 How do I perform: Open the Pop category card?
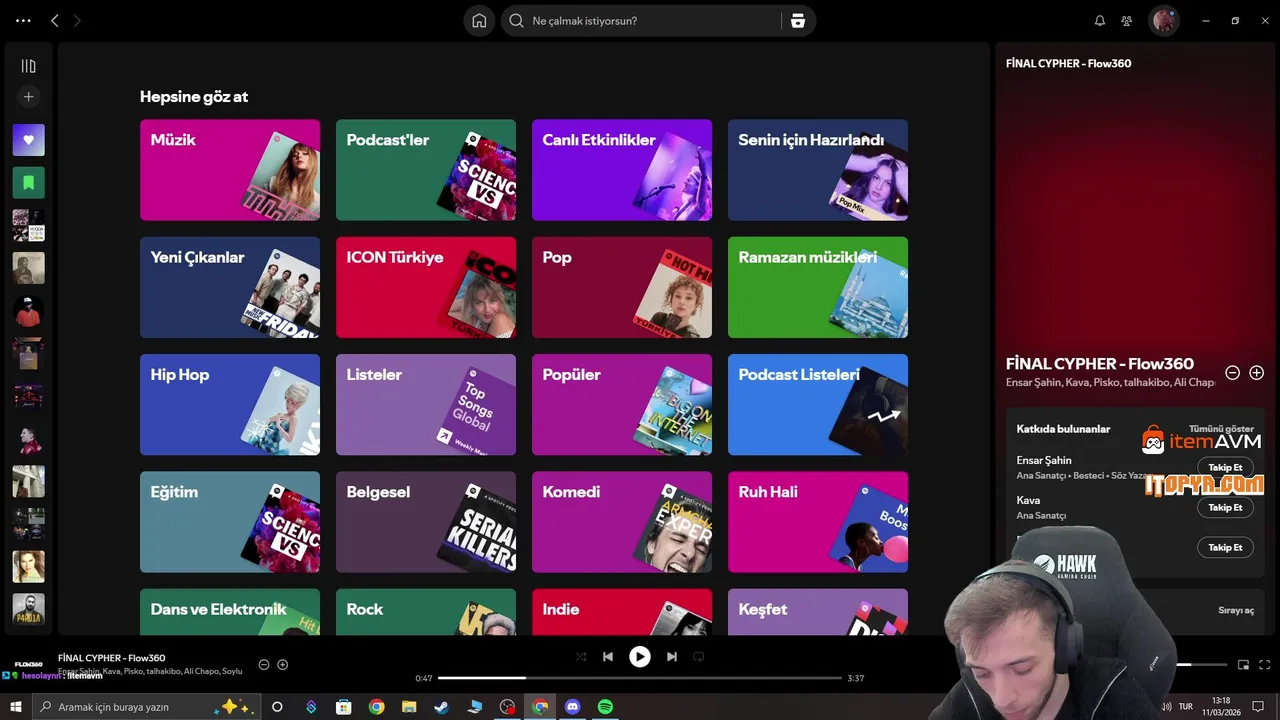(622, 287)
